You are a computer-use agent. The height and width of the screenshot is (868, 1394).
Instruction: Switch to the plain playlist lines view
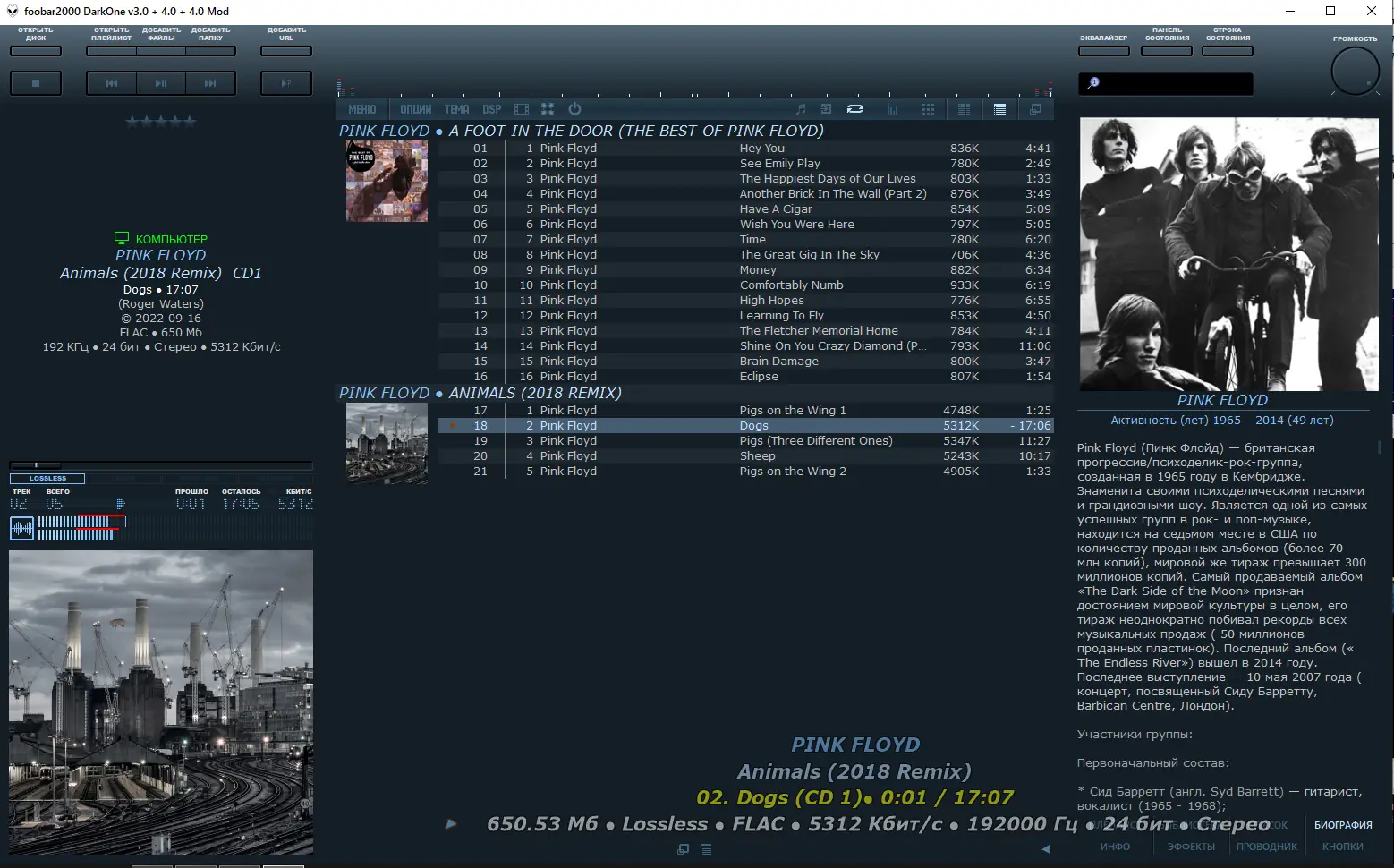pos(999,109)
